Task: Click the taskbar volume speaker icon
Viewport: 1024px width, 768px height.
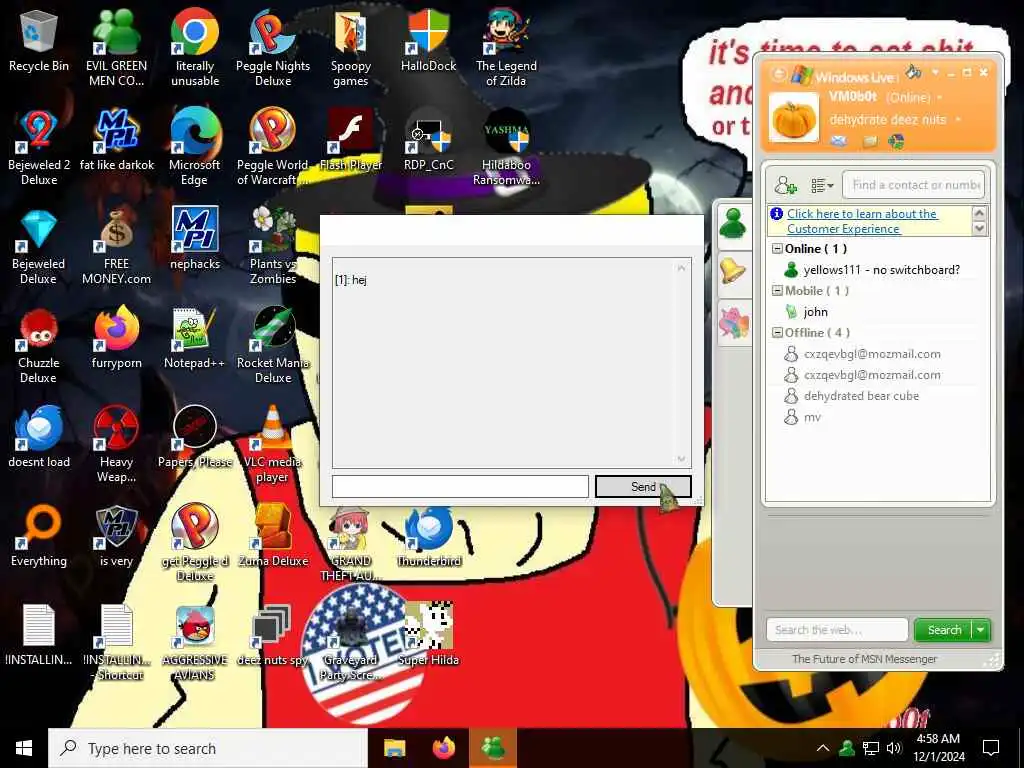Action: (x=894, y=748)
